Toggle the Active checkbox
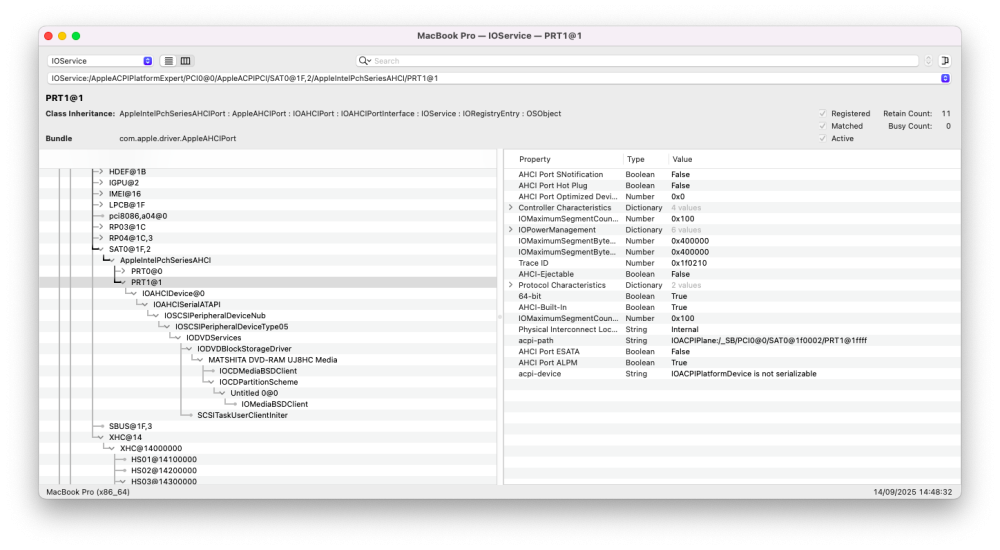The height and width of the screenshot is (550, 1000). pyautogui.click(x=823, y=138)
